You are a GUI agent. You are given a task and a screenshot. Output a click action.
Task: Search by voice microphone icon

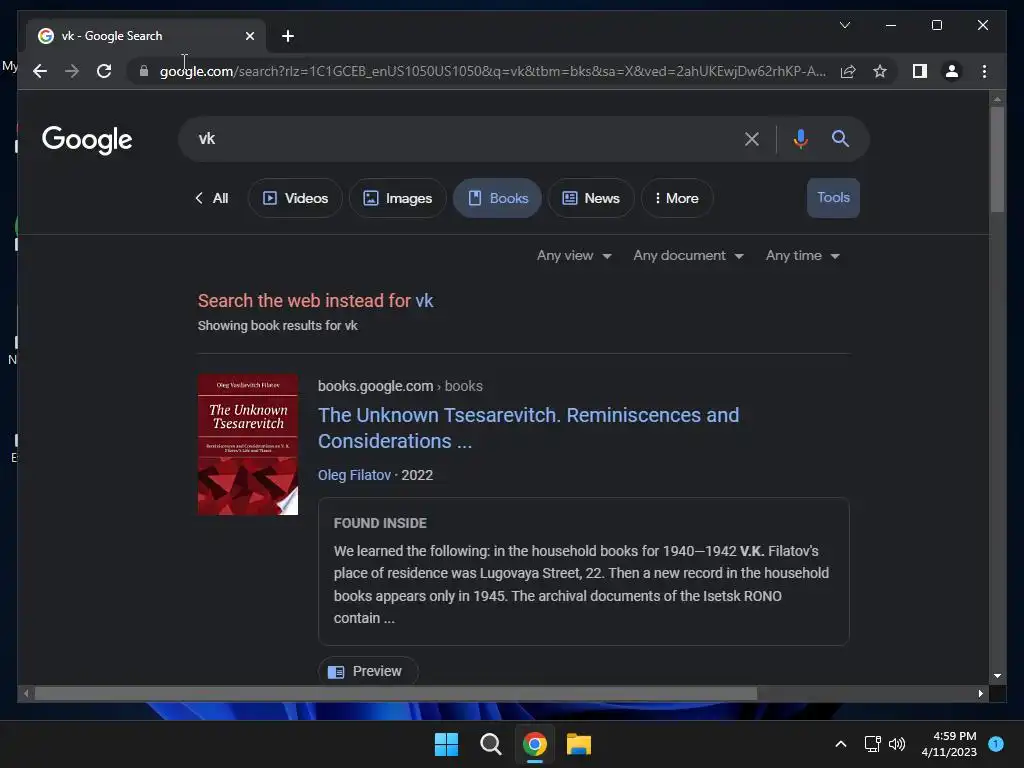pyautogui.click(x=801, y=138)
